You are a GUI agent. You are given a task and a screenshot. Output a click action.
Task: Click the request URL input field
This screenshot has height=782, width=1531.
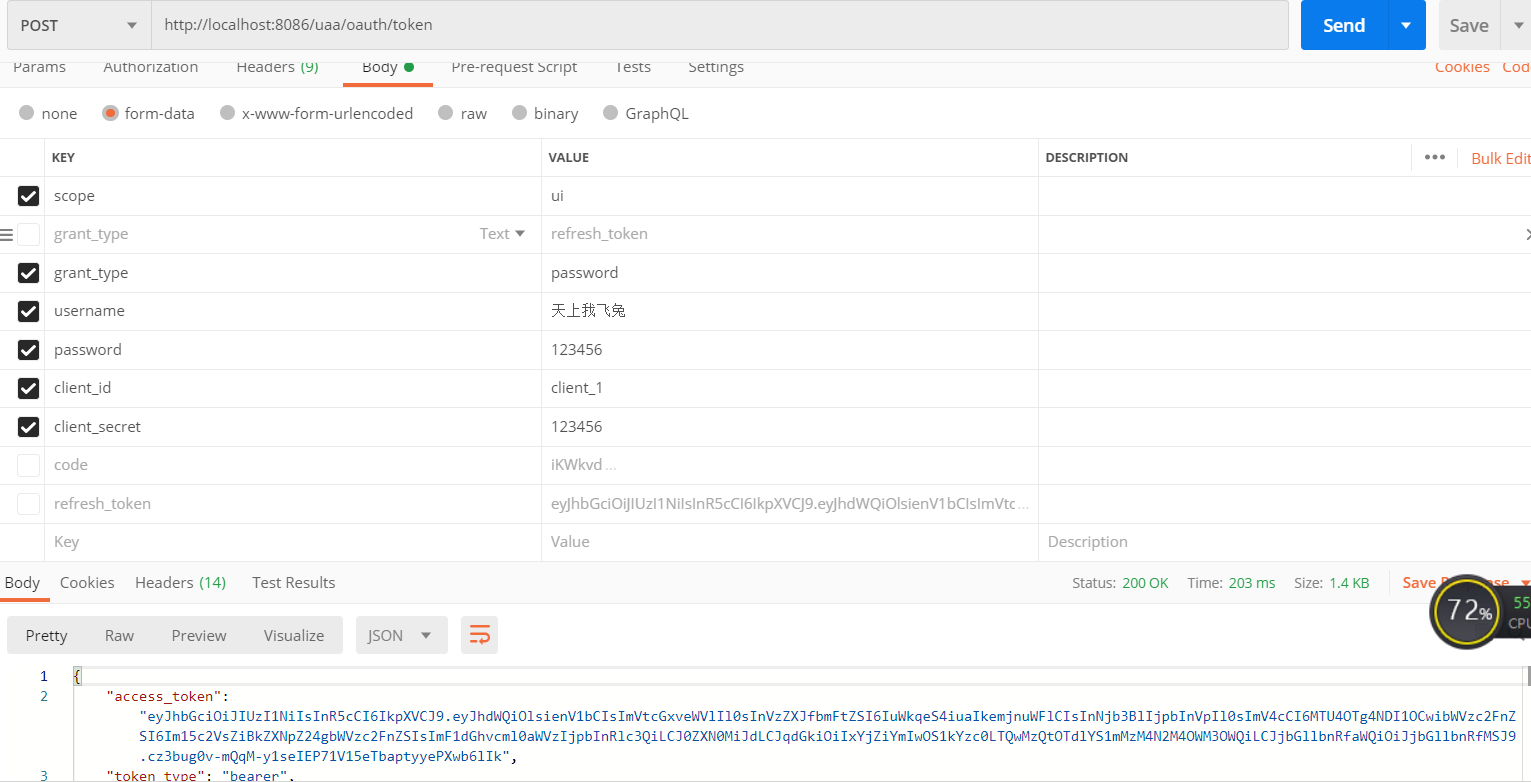(720, 25)
